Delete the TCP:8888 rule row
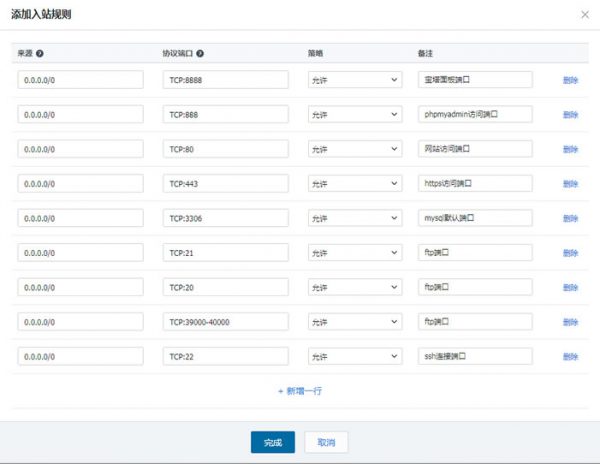600x464 pixels. coord(570,80)
